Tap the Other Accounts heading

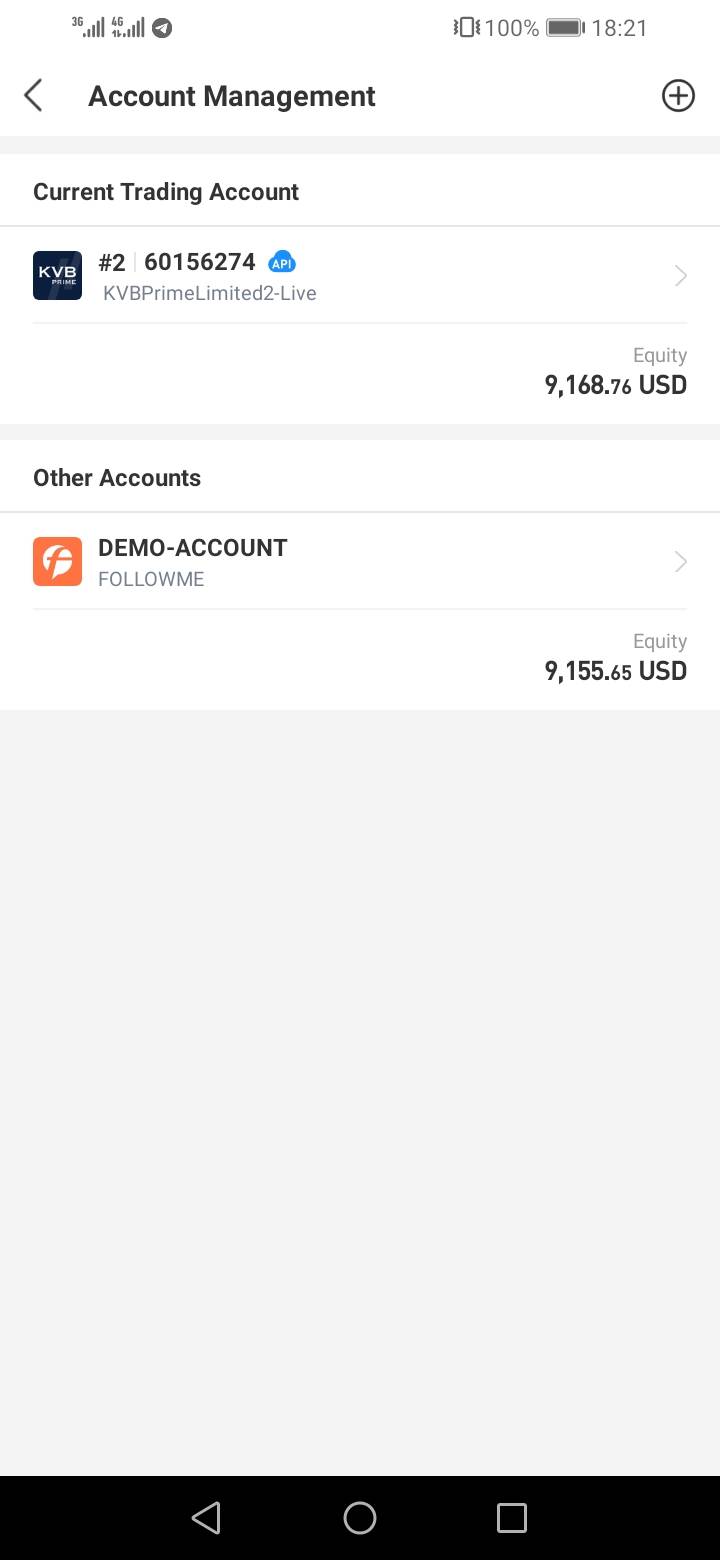117,478
